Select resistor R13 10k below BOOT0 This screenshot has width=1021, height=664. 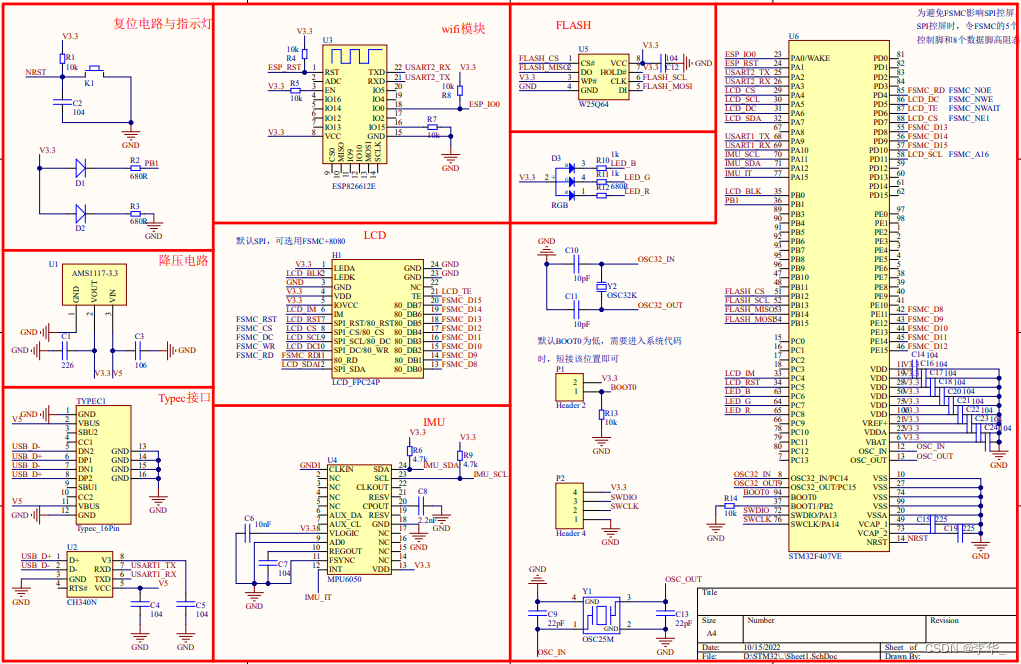coord(601,414)
